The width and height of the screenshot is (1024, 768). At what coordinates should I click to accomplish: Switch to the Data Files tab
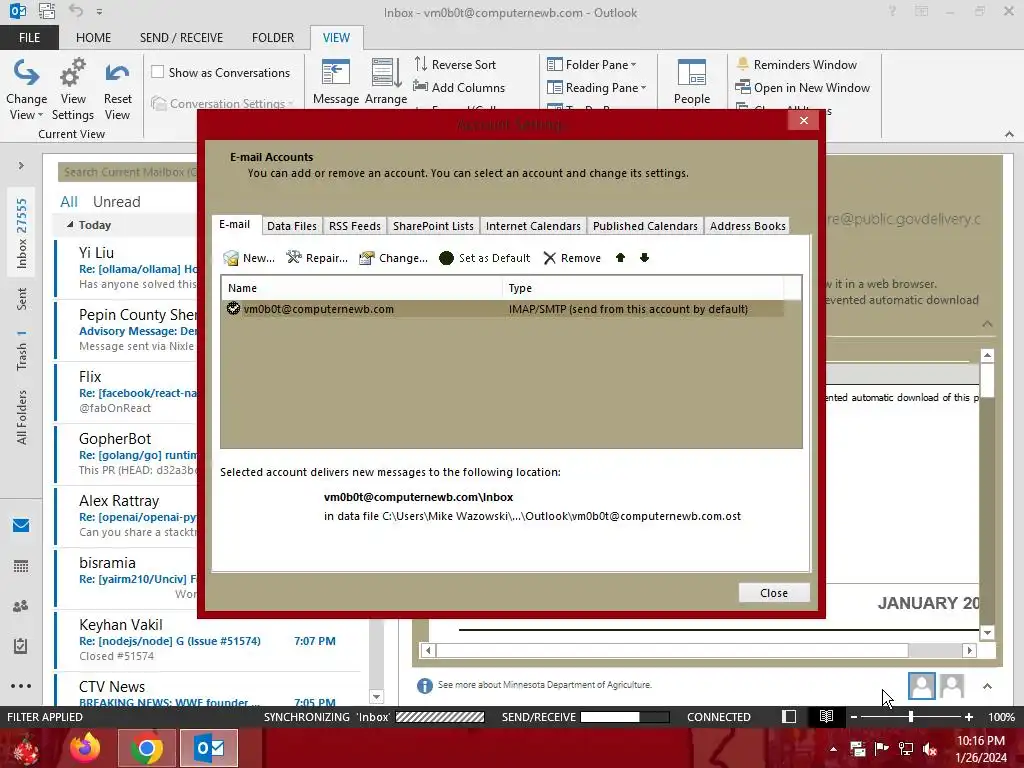291,226
